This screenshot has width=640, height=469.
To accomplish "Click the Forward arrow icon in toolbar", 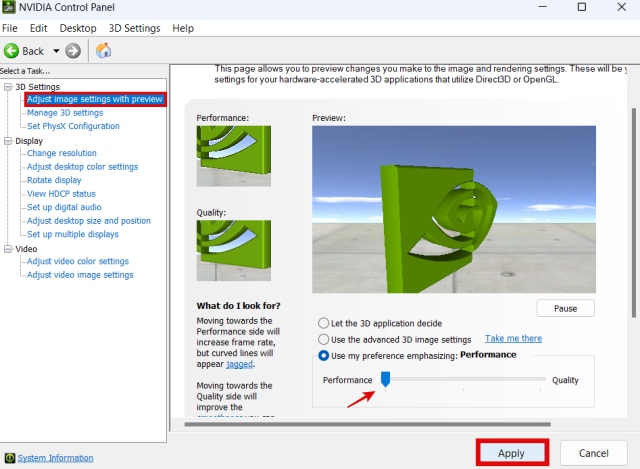I will [x=73, y=50].
